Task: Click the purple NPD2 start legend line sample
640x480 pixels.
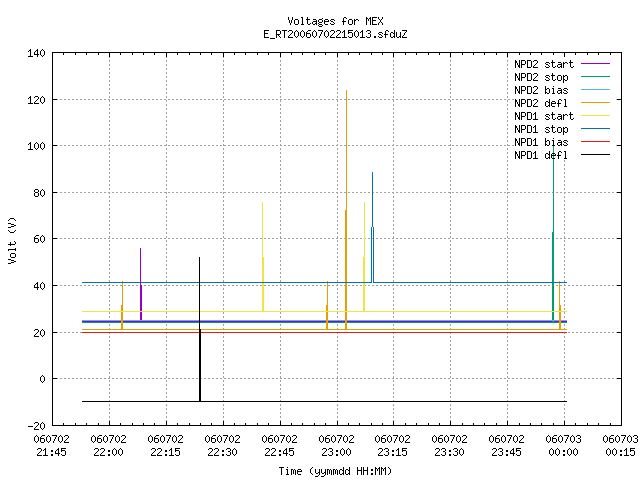Action: point(596,64)
